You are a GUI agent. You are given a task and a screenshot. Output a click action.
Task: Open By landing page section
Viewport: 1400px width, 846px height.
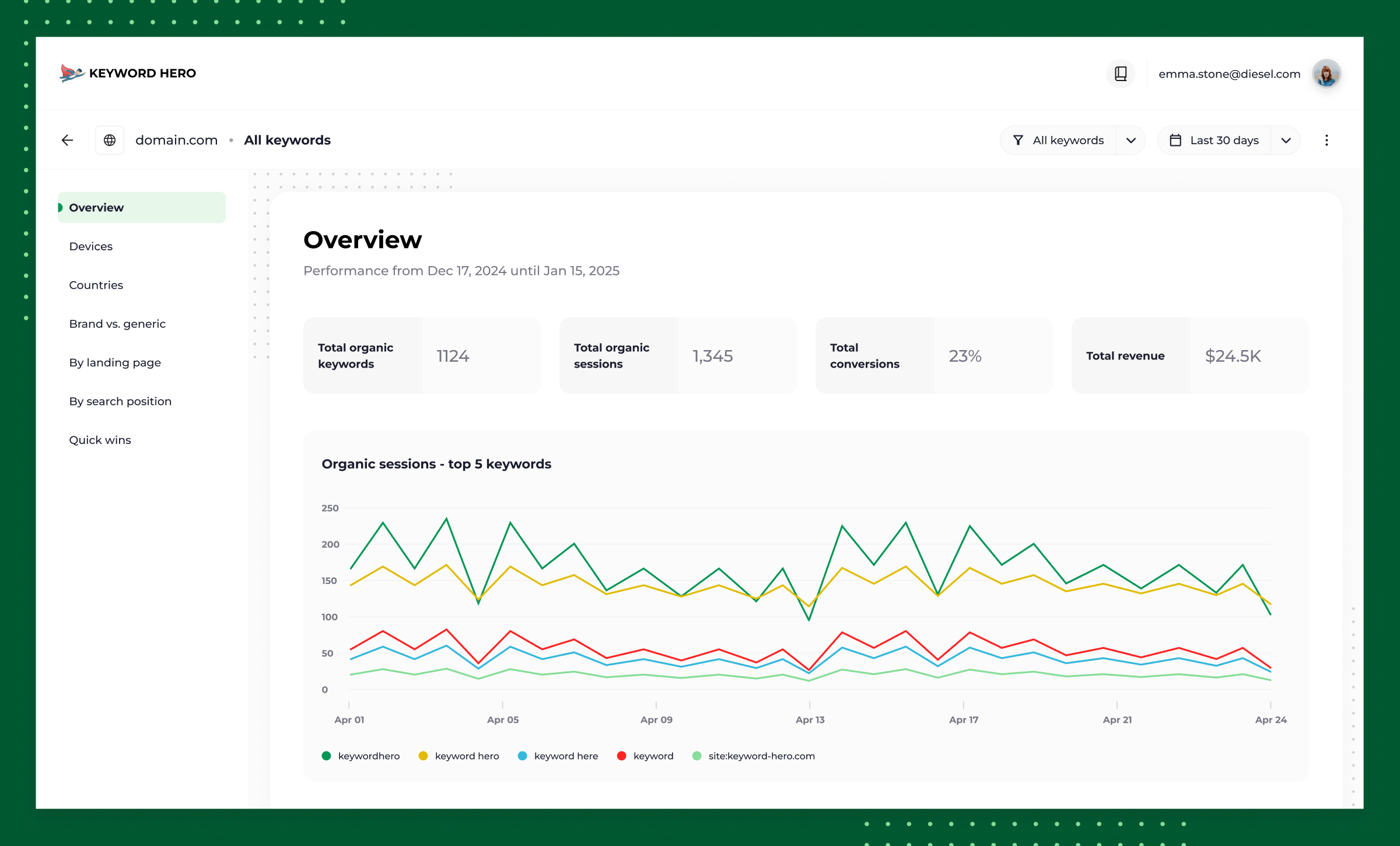[x=115, y=362]
